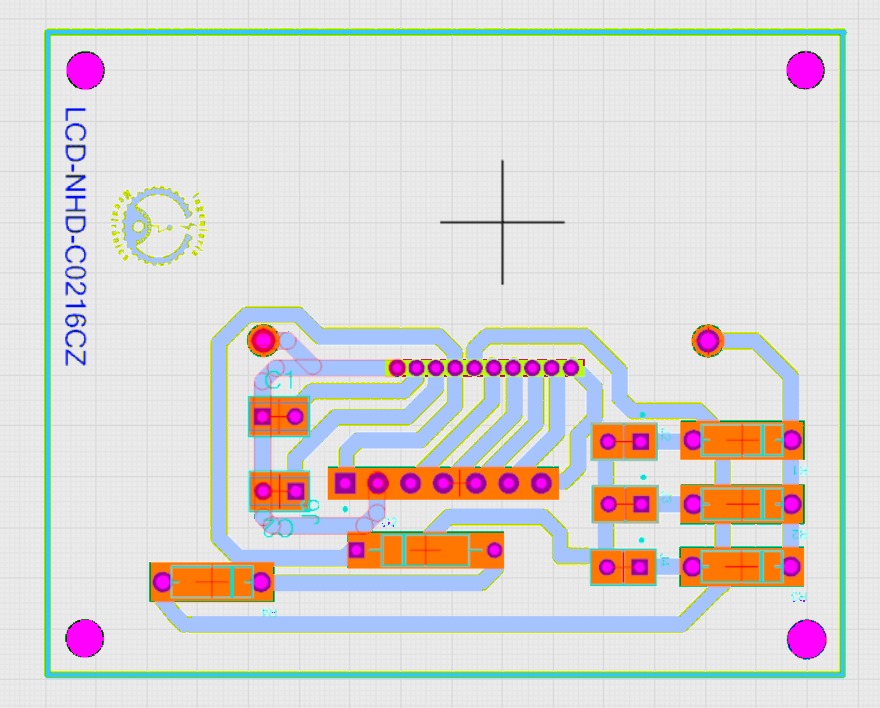Click the bottom-left corner mounting hole
Viewport: 880px width, 708px height.
tap(85, 638)
